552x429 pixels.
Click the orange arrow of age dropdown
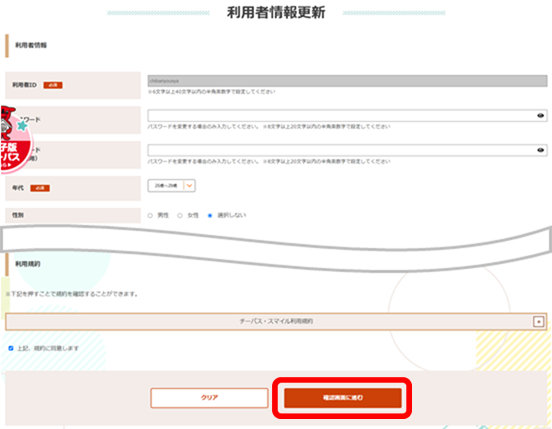click(x=189, y=185)
